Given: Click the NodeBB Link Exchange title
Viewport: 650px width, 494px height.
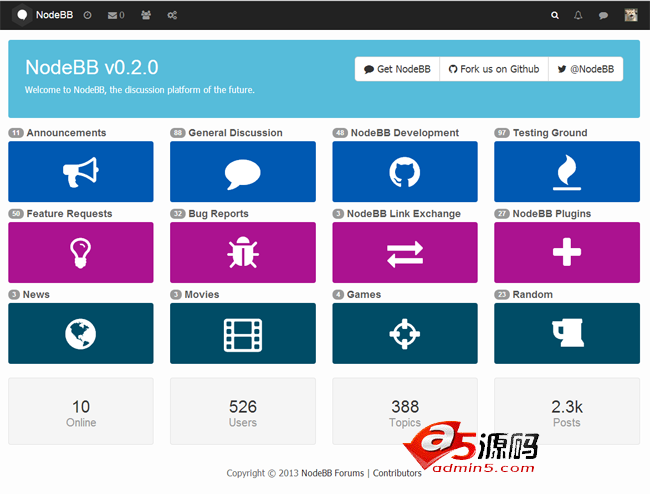Looking at the screenshot, I should point(404,213).
